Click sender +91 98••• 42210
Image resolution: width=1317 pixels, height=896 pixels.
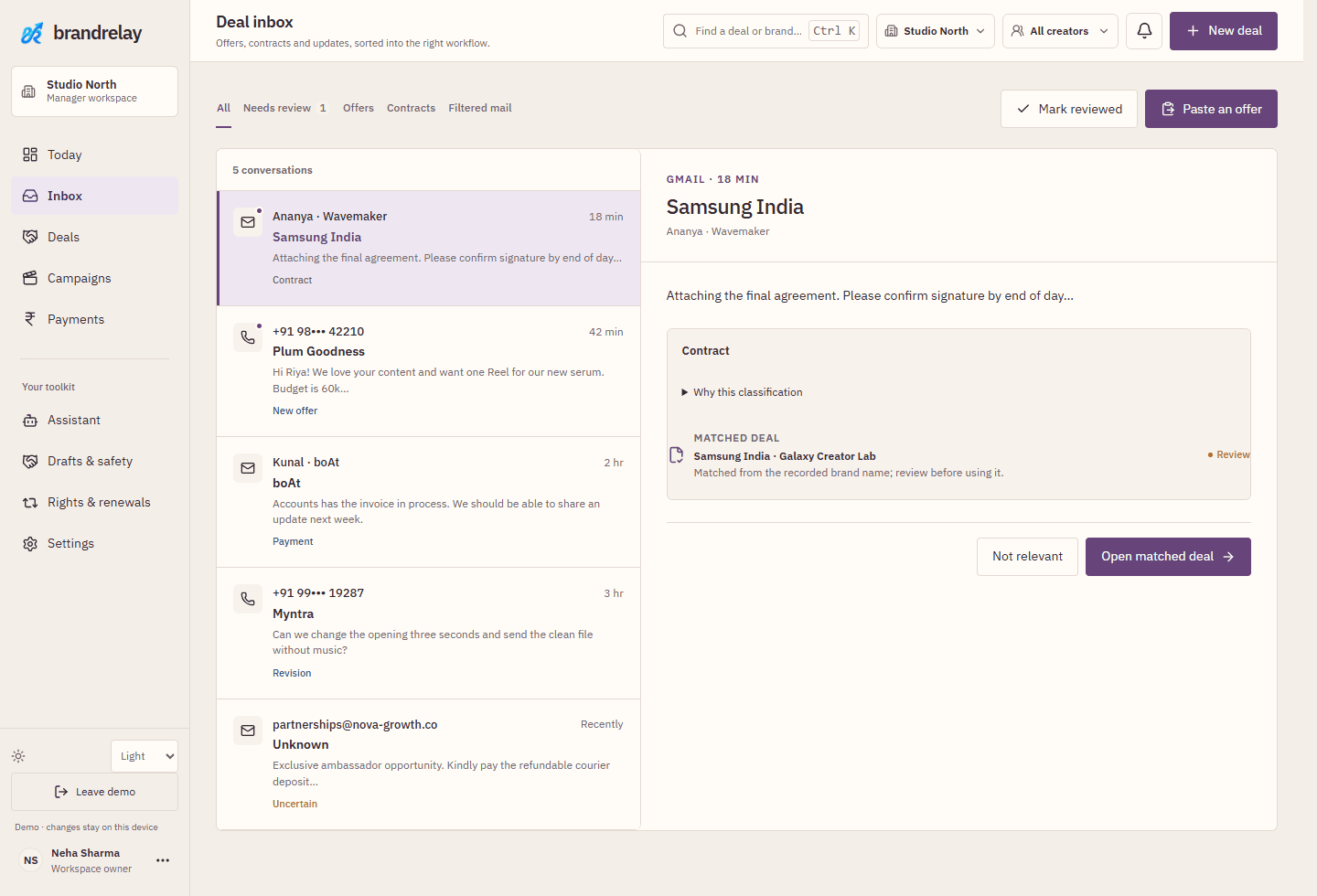pyautogui.click(x=318, y=331)
